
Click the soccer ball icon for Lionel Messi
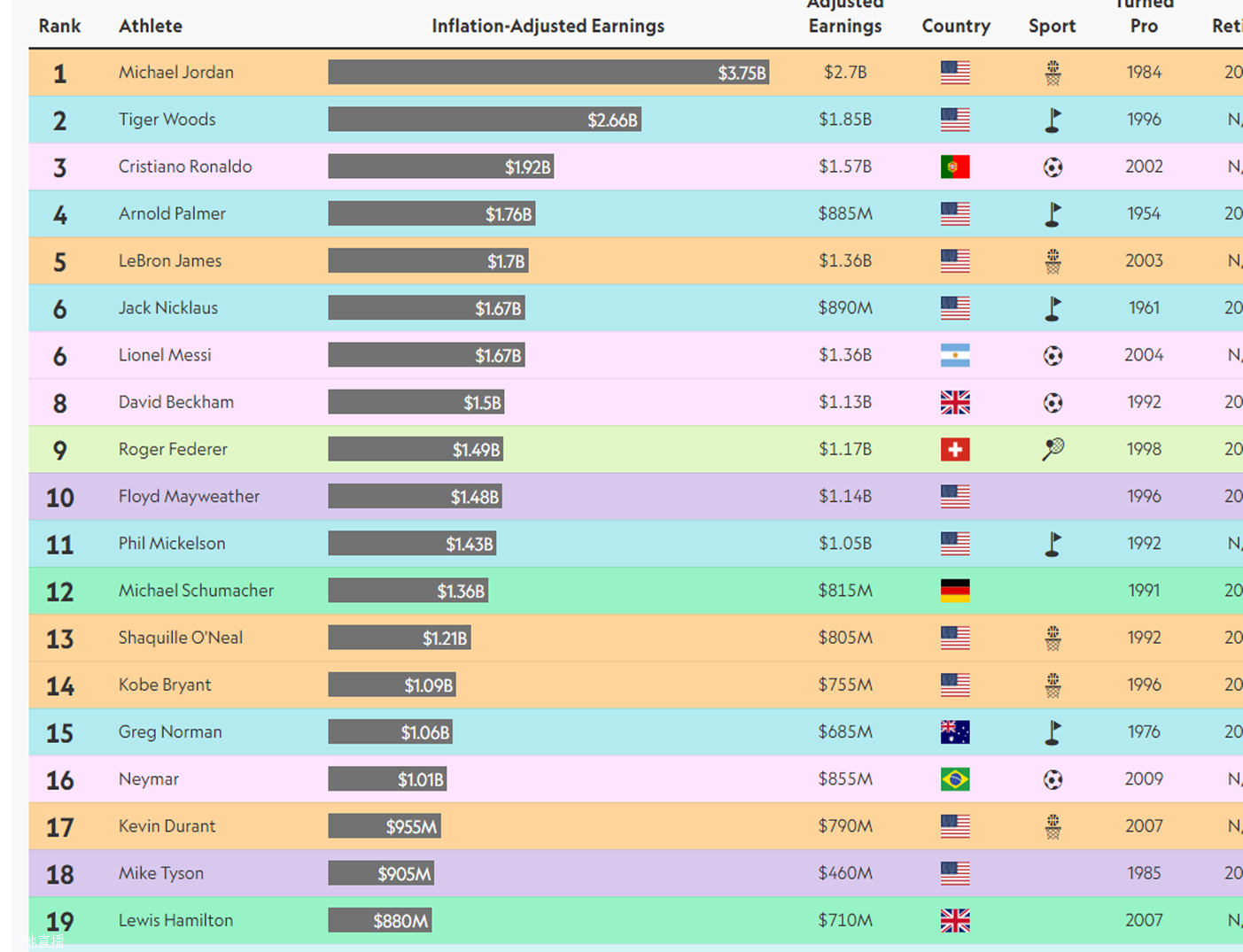(1053, 355)
